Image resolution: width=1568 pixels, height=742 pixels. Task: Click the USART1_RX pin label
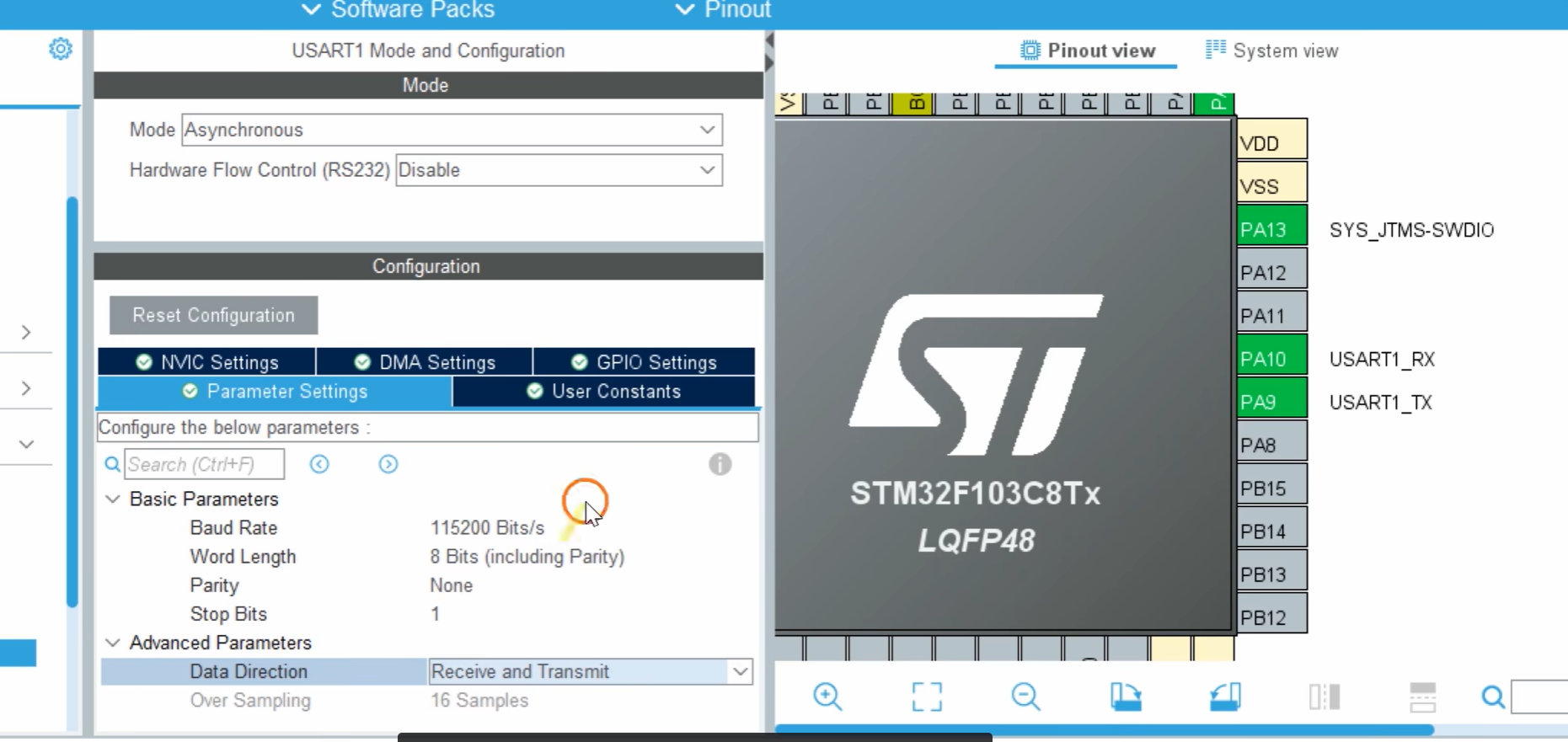(1382, 360)
